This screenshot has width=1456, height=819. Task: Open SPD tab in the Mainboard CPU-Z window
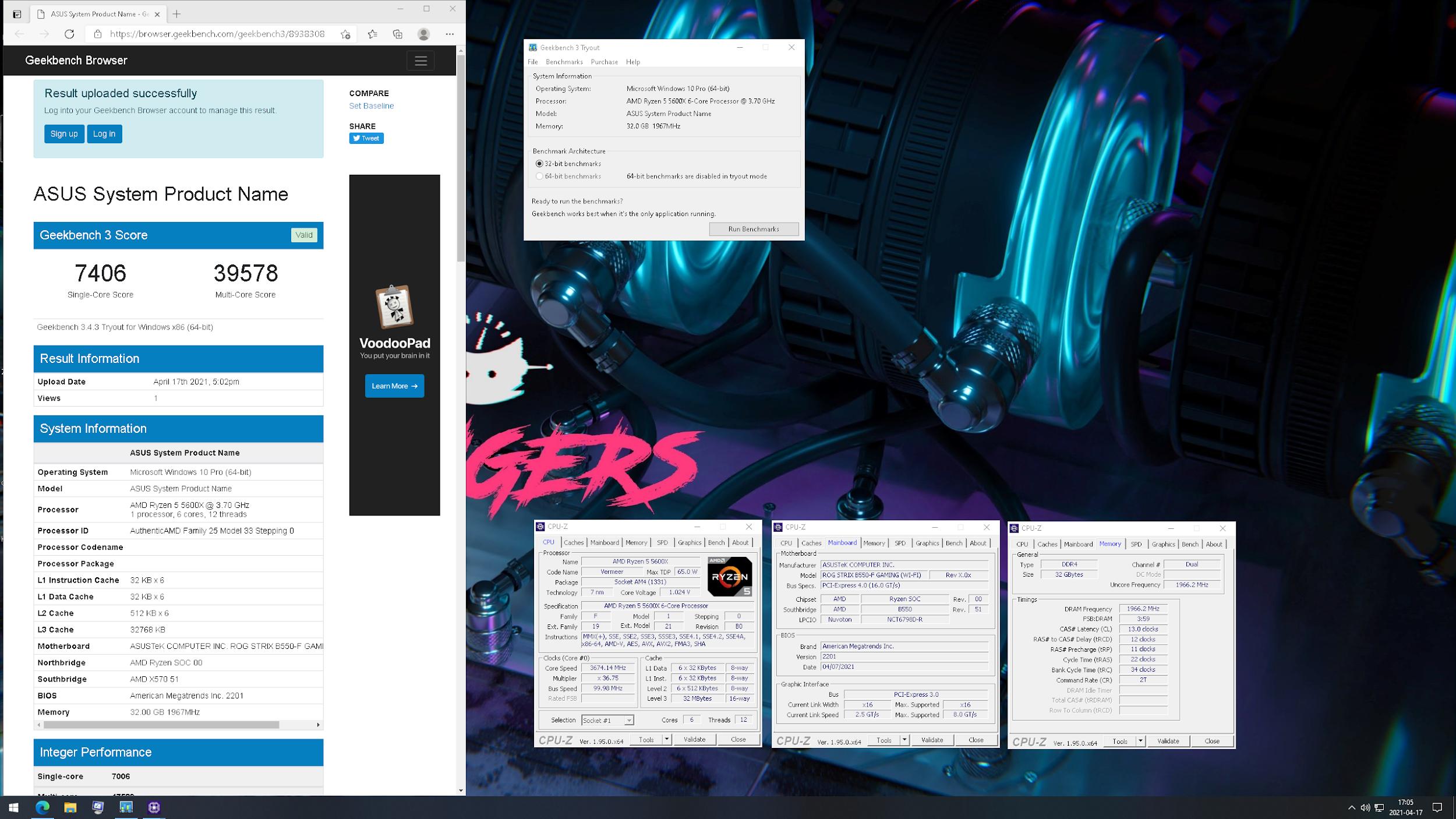[900, 543]
